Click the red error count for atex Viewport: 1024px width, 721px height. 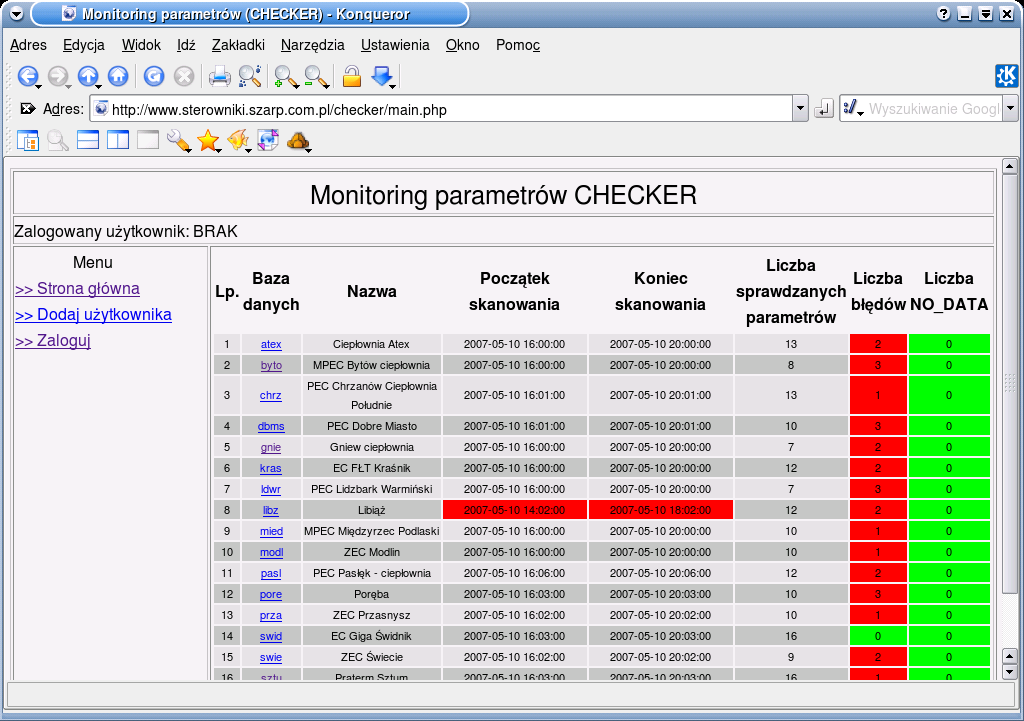878,344
